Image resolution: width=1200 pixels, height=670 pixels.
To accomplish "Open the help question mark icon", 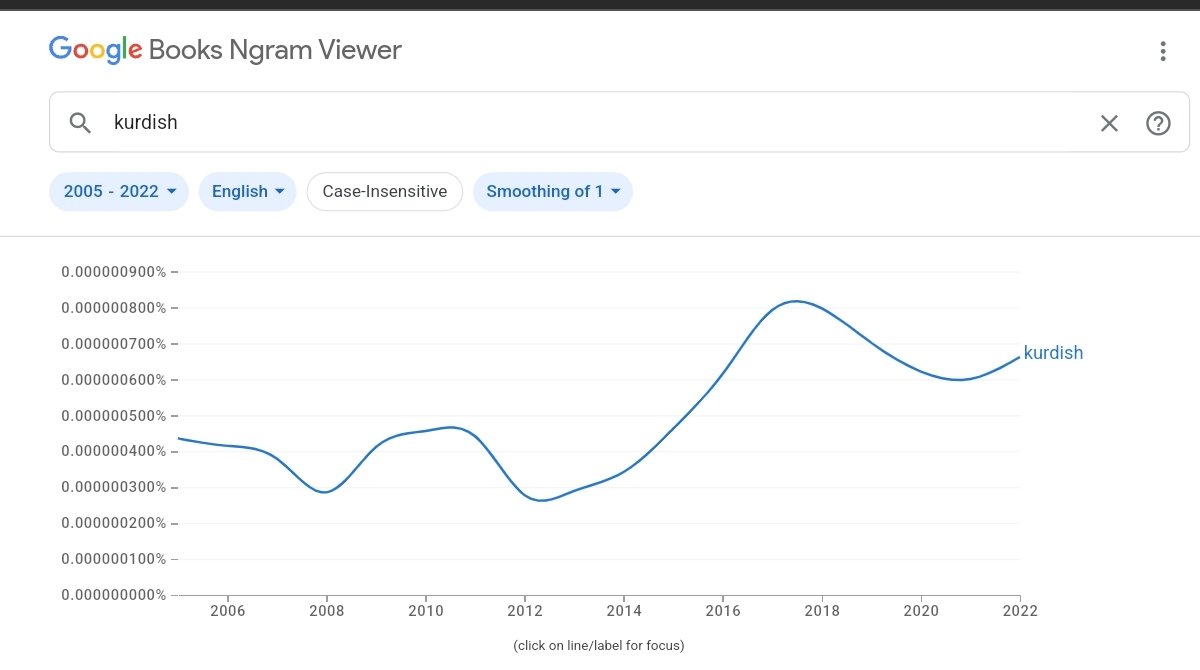I will point(1158,123).
